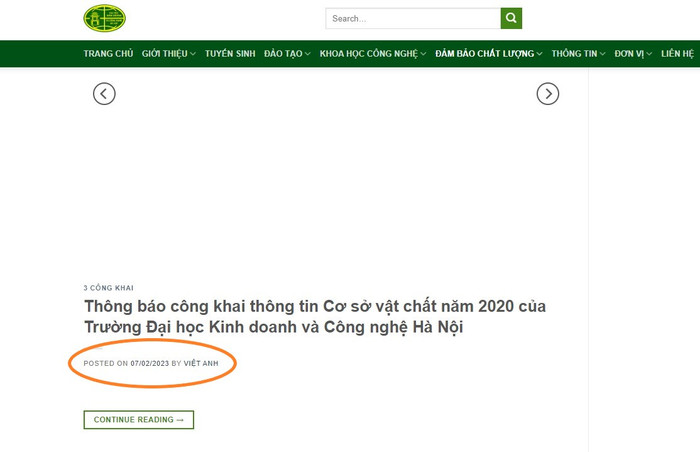This screenshot has height=452, width=700.
Task: Click the chevron arrow beside THÔNG TIN
Action: [602, 54]
